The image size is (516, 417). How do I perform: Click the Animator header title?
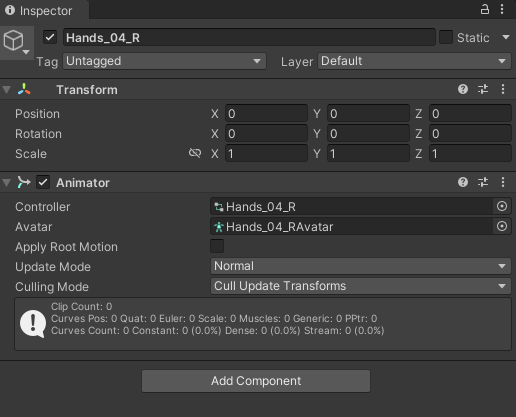pyautogui.click(x=83, y=183)
